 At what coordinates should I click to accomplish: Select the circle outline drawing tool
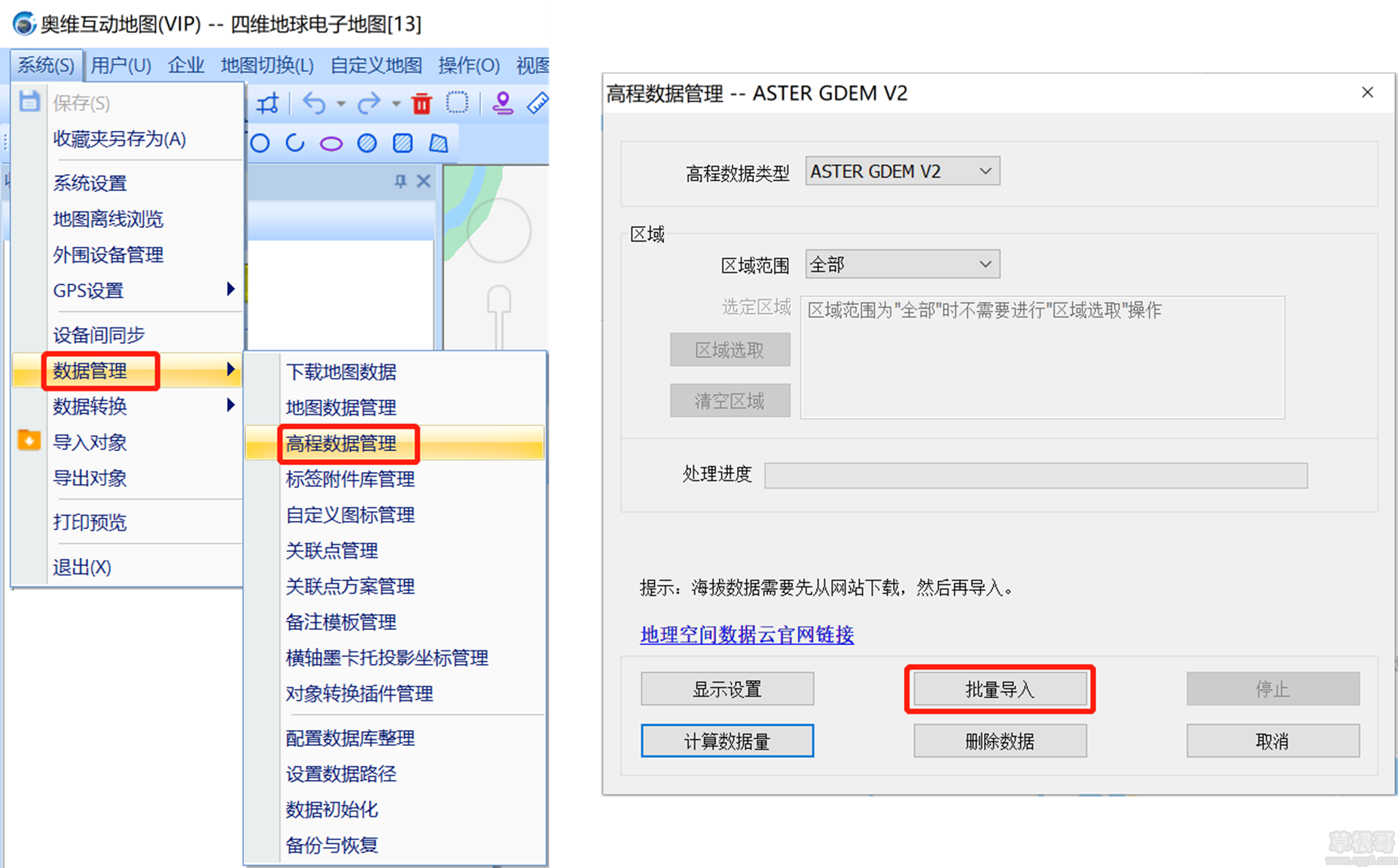tap(260, 143)
